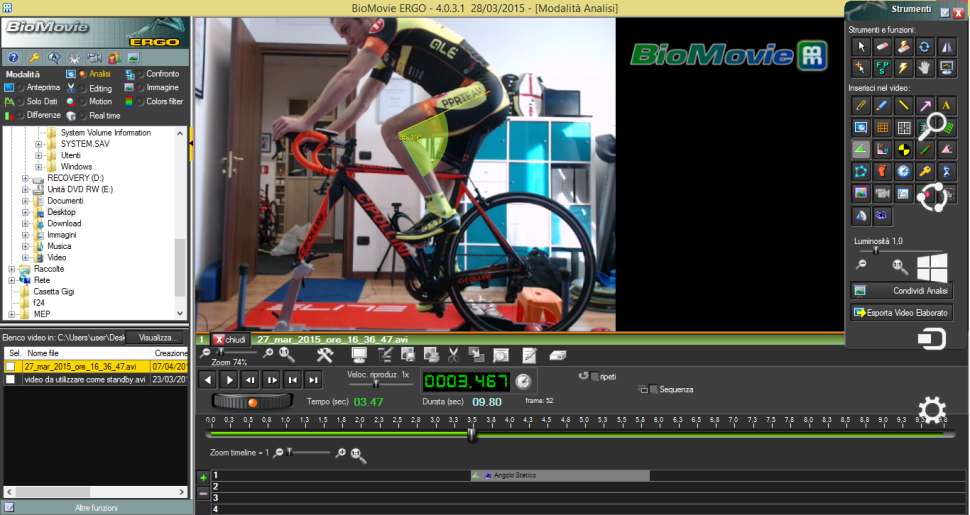Add a track with the green plus button
This screenshot has height=515, width=970.
pyautogui.click(x=203, y=478)
